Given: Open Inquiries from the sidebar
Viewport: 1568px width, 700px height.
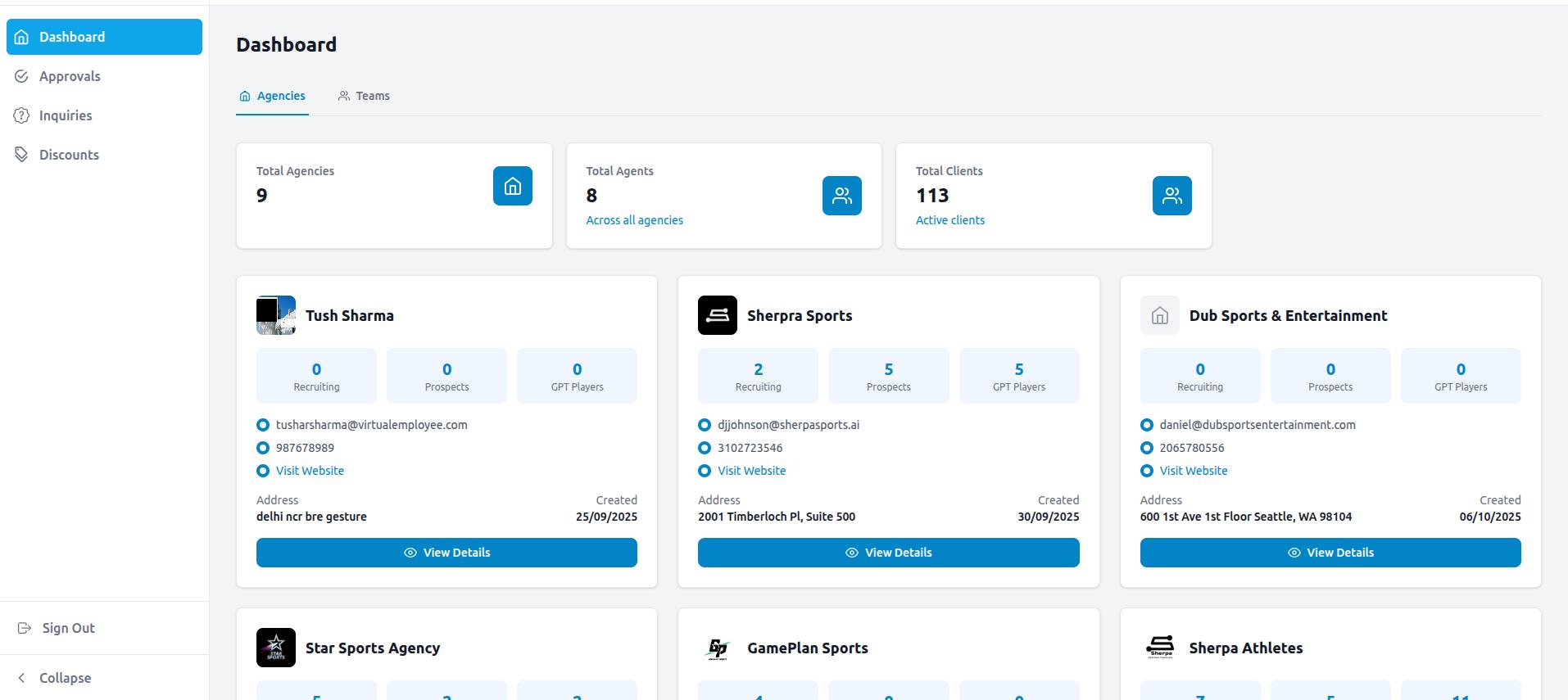Looking at the screenshot, I should coord(104,115).
